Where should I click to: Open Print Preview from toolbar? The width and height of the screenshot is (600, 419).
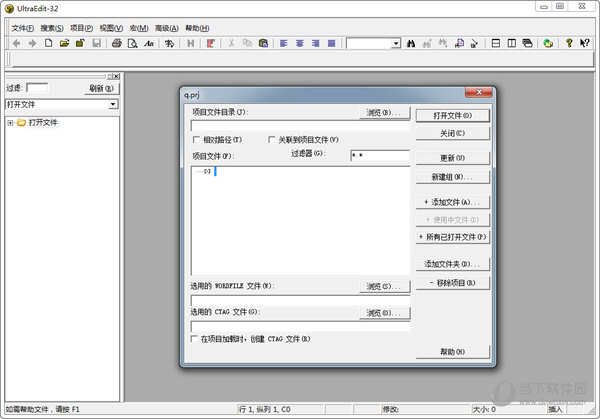[x=132, y=43]
